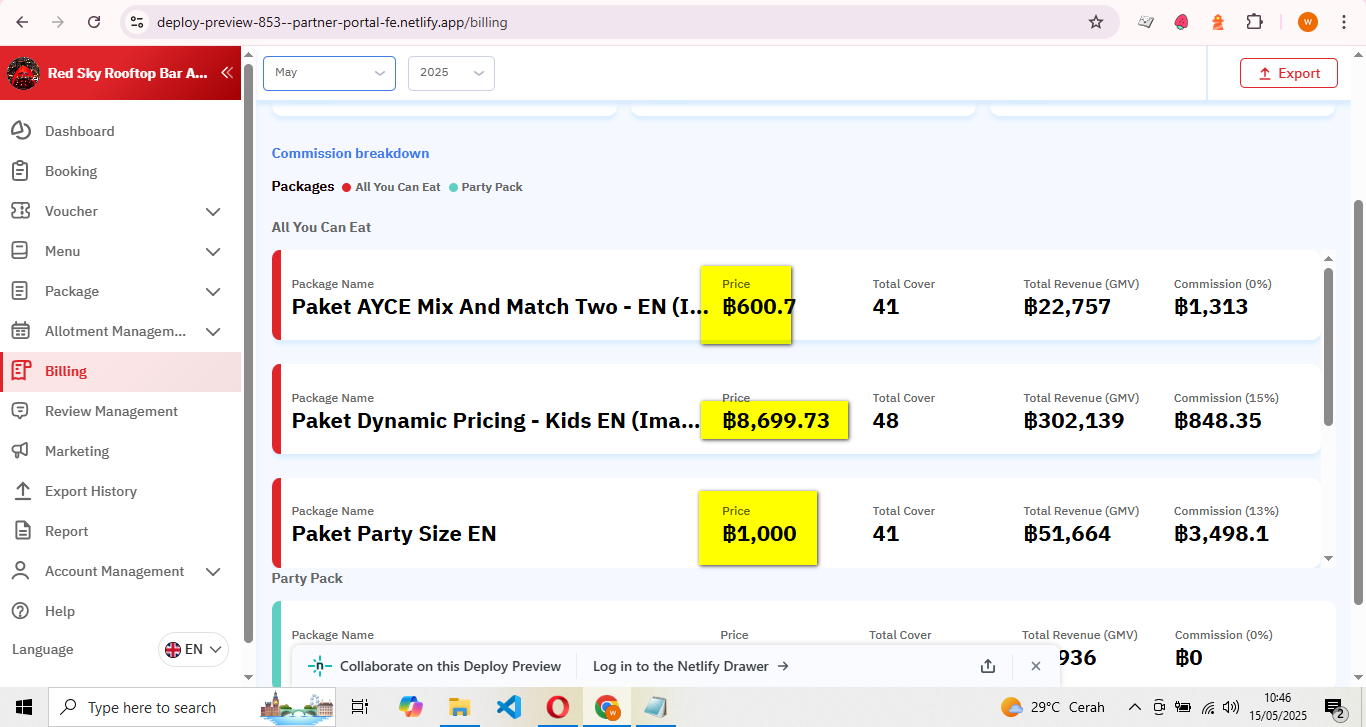The width and height of the screenshot is (1366, 727).
Task: Click the Export button
Action: click(1288, 73)
